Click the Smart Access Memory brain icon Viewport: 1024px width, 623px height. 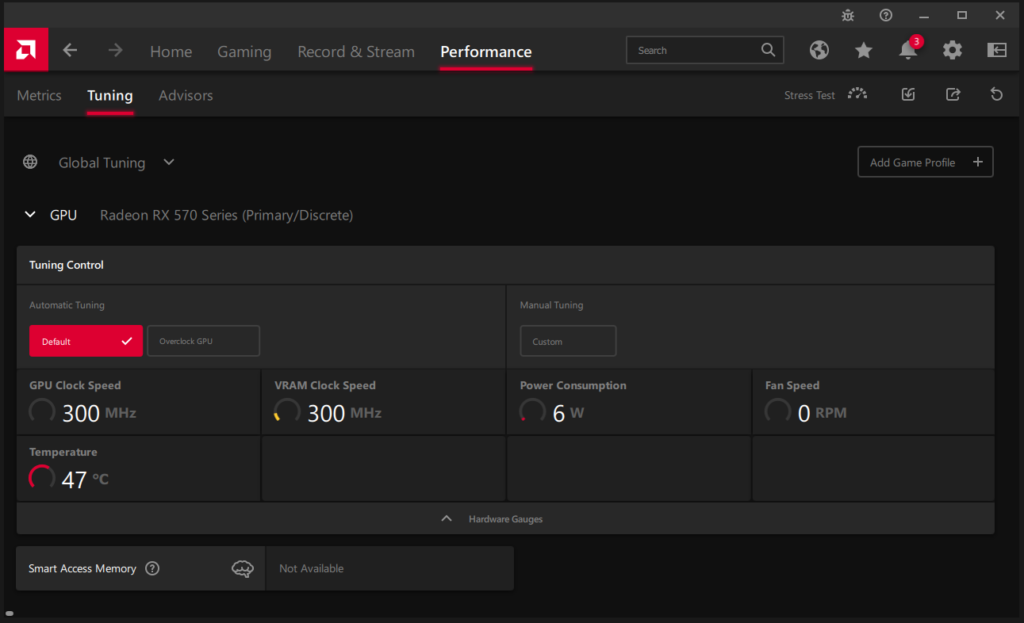(x=242, y=568)
